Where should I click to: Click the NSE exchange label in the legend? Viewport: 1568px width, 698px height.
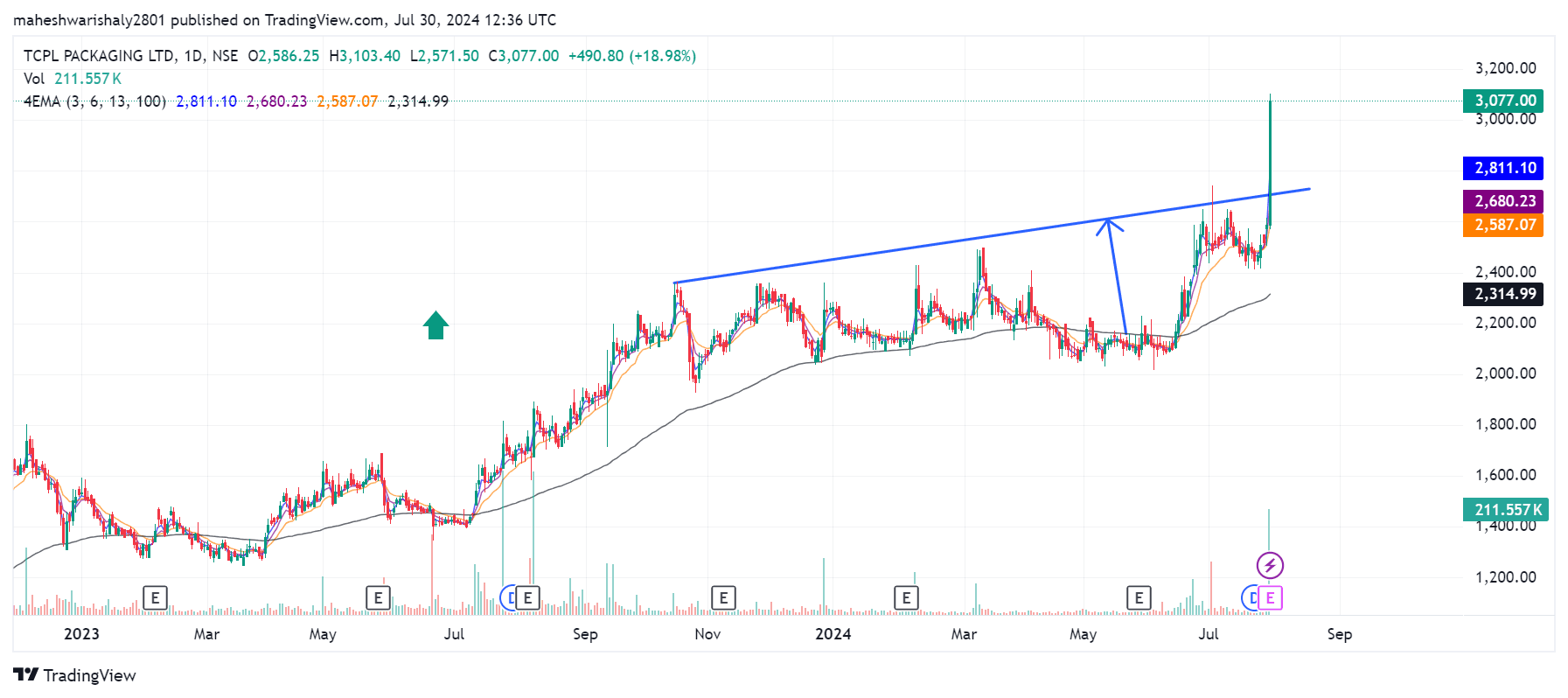(x=225, y=56)
